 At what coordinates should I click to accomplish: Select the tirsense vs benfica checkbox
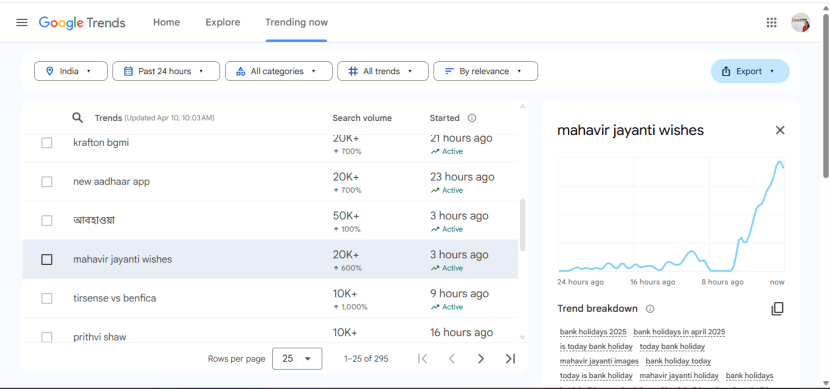click(47, 298)
